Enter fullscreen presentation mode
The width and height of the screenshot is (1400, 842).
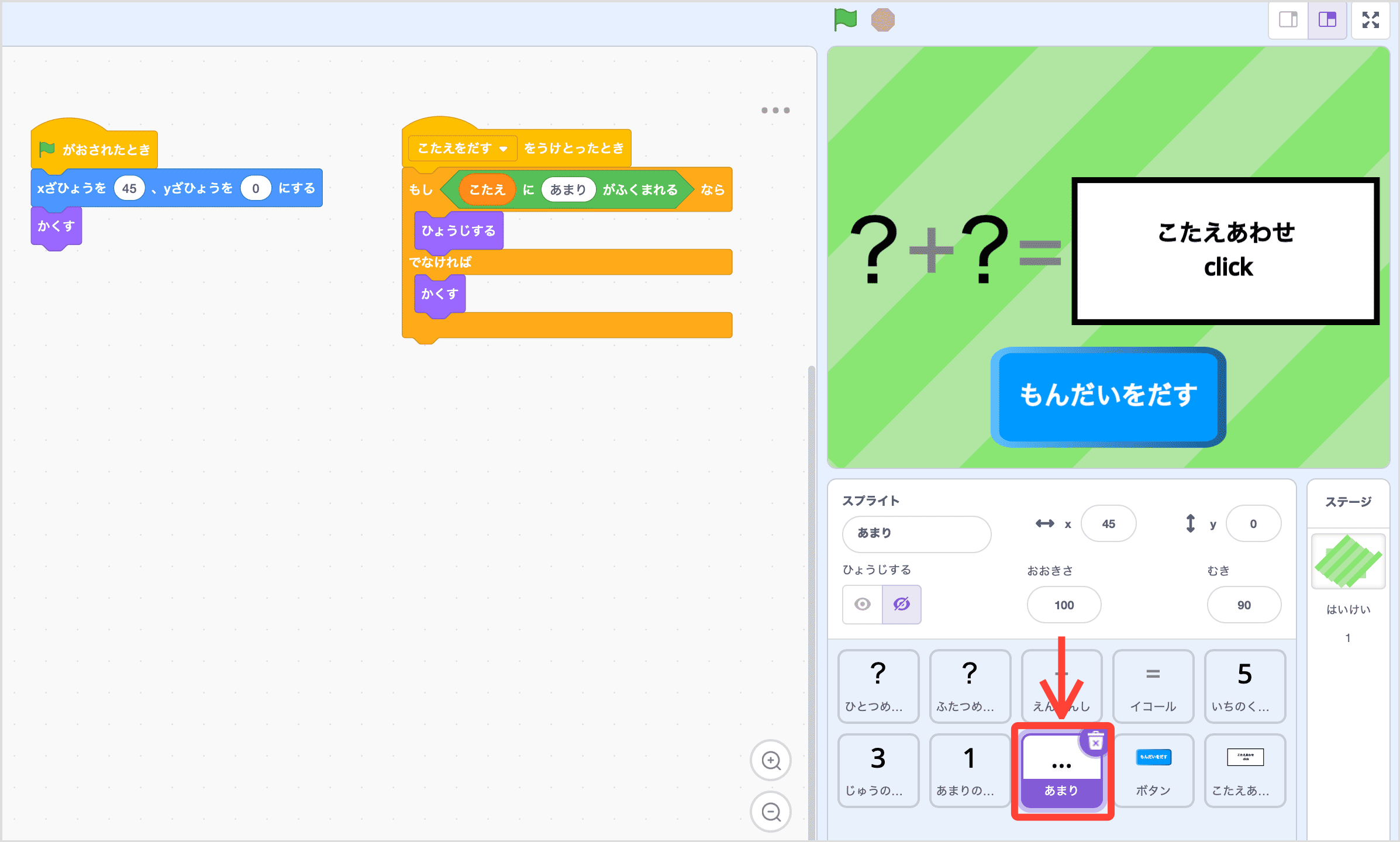(x=1371, y=19)
